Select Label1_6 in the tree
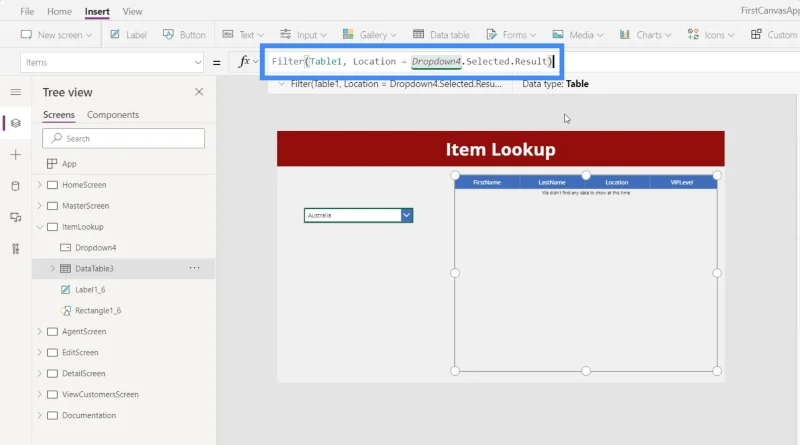The height and width of the screenshot is (445, 800). pos(90,289)
